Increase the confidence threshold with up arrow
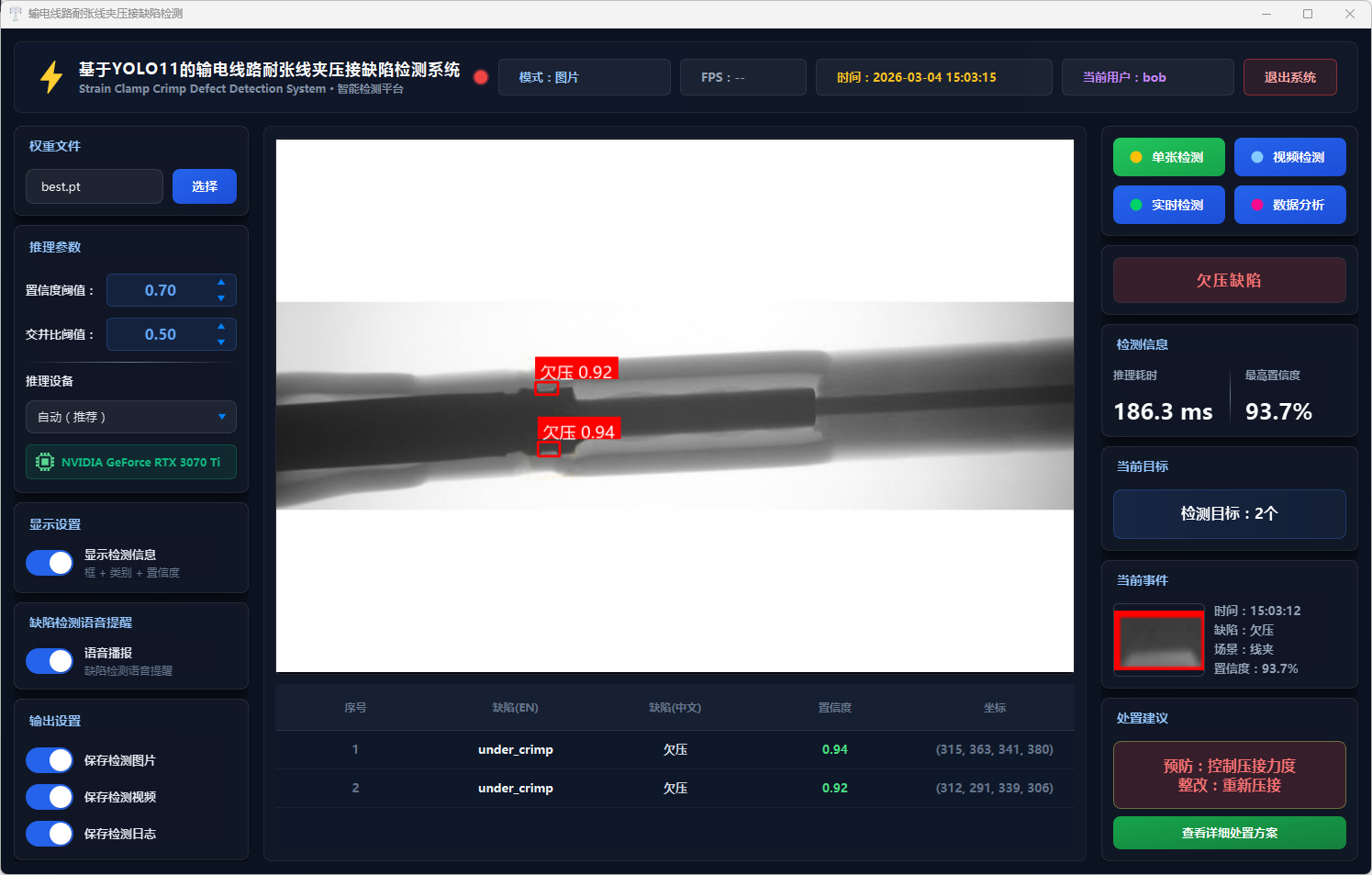 (221, 283)
